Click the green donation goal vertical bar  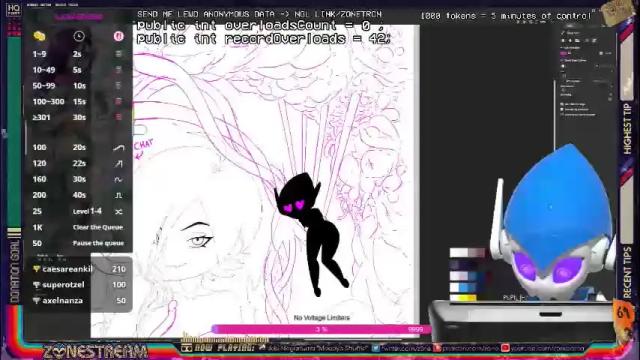tap(14, 131)
